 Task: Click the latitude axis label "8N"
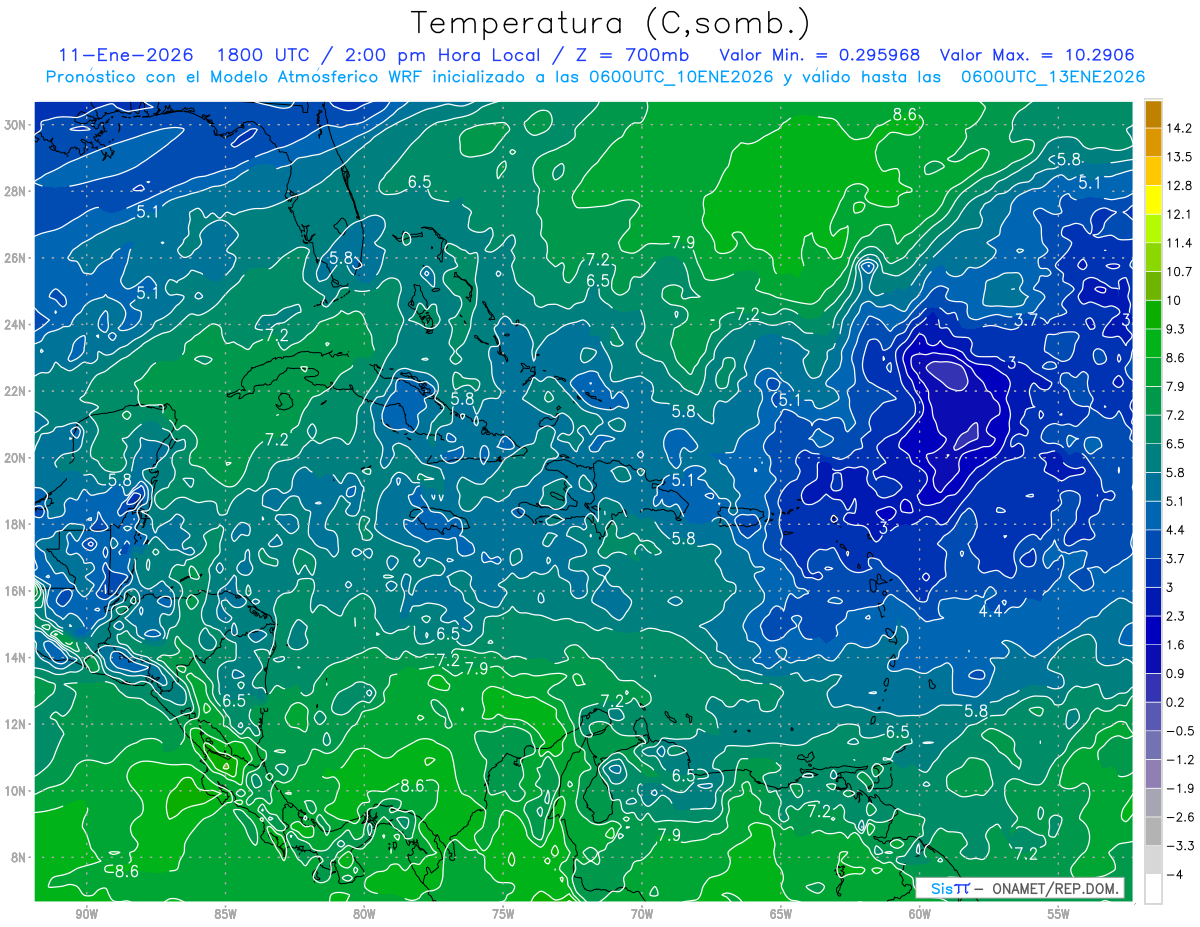[x=19, y=857]
